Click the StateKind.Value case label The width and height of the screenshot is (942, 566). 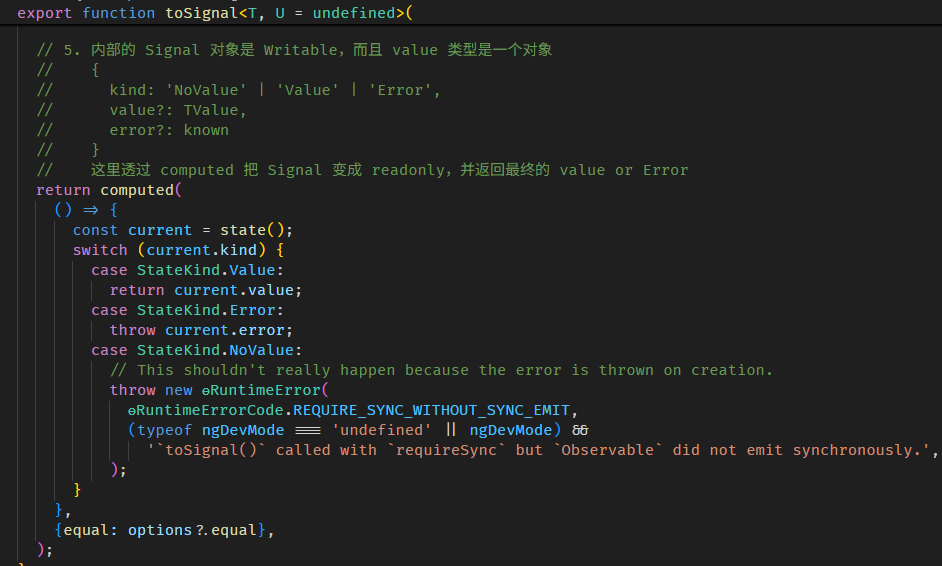pyautogui.click(x=210, y=270)
